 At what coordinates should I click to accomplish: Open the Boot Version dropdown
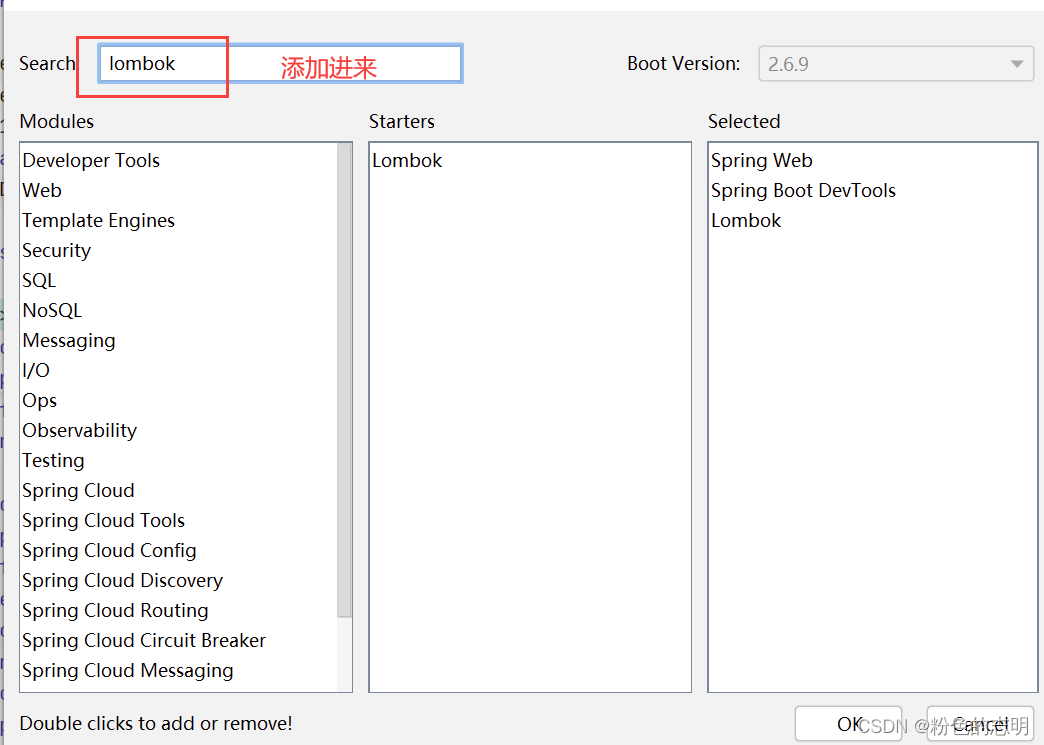[896, 64]
